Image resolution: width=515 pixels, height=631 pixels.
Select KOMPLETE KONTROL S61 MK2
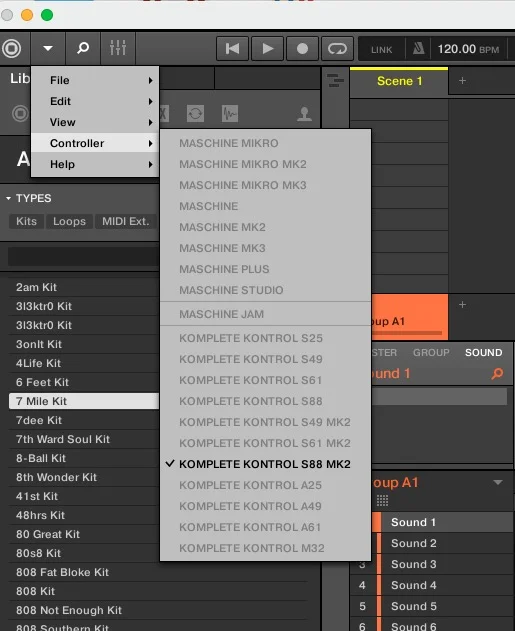[266, 443]
